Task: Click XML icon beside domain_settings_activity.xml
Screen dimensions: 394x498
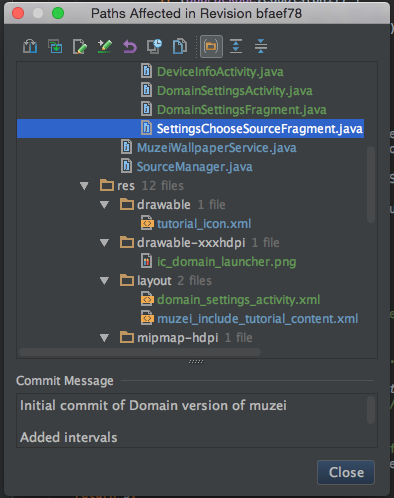Action: [x=147, y=299]
